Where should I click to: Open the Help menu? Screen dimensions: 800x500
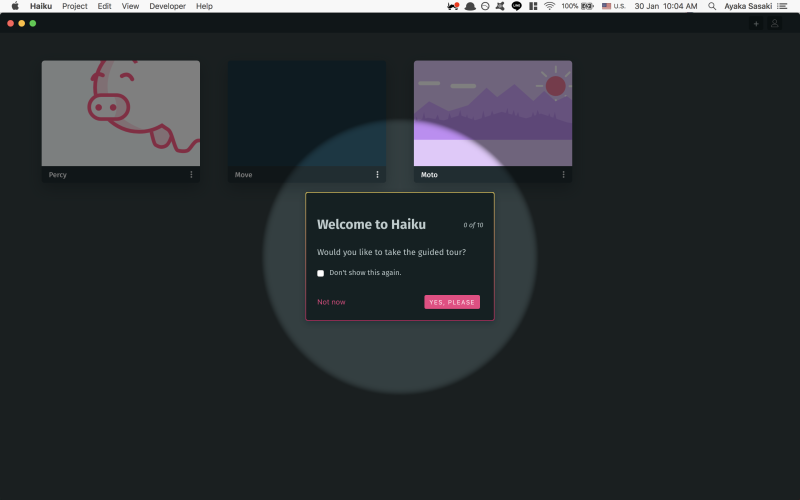click(204, 6)
